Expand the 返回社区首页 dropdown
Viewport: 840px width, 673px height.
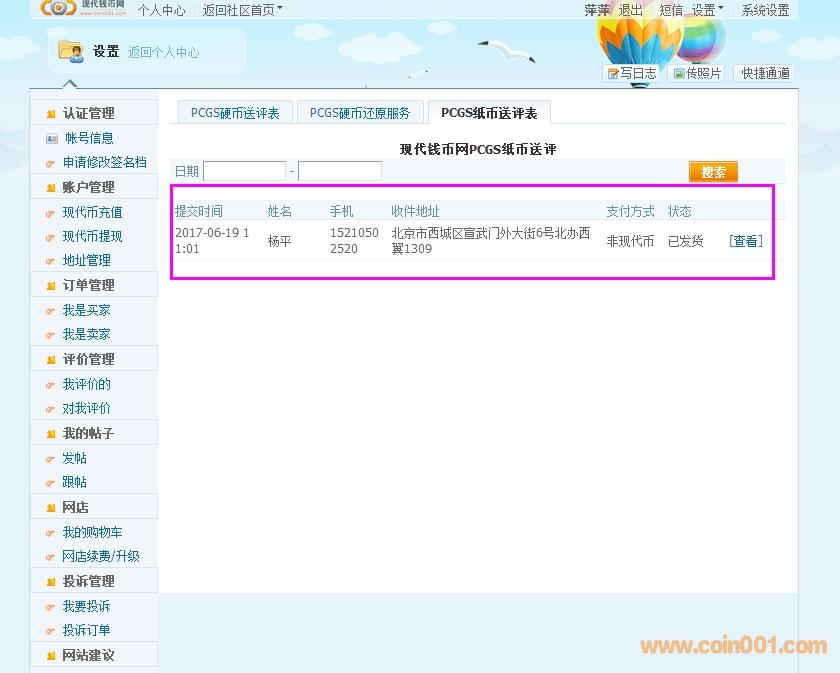(242, 10)
